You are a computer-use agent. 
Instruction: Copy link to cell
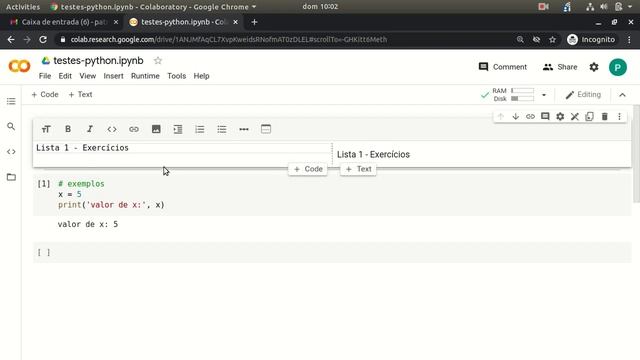(530, 116)
